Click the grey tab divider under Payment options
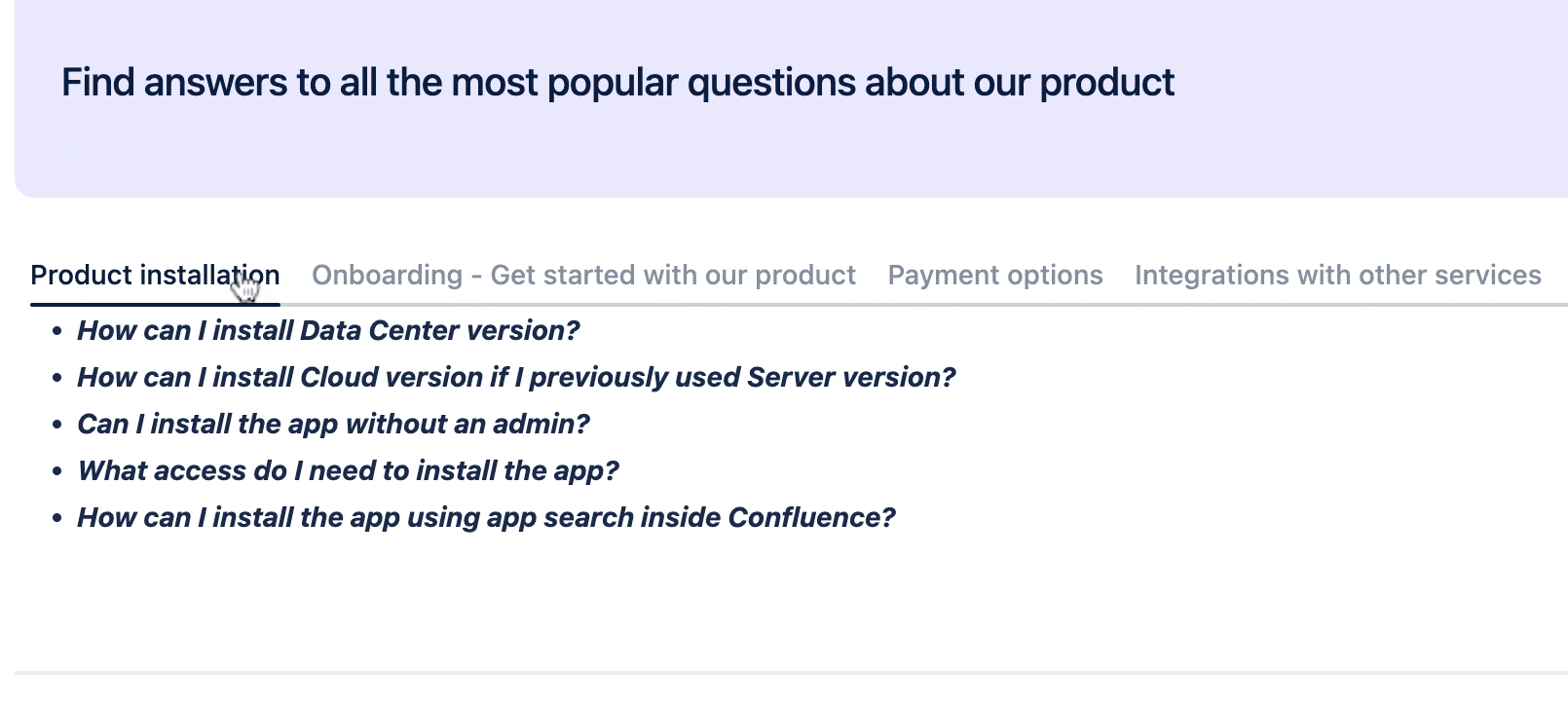The height and width of the screenshot is (708, 1568). point(994,305)
